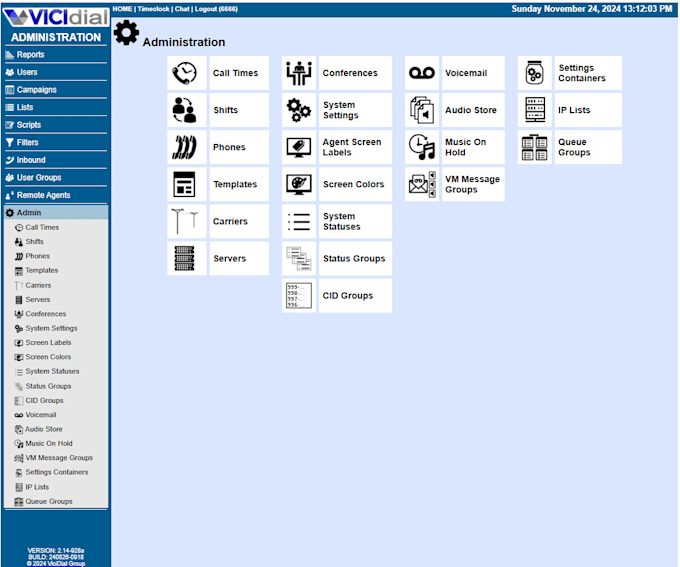Open the Conferences tile label

tap(356, 73)
